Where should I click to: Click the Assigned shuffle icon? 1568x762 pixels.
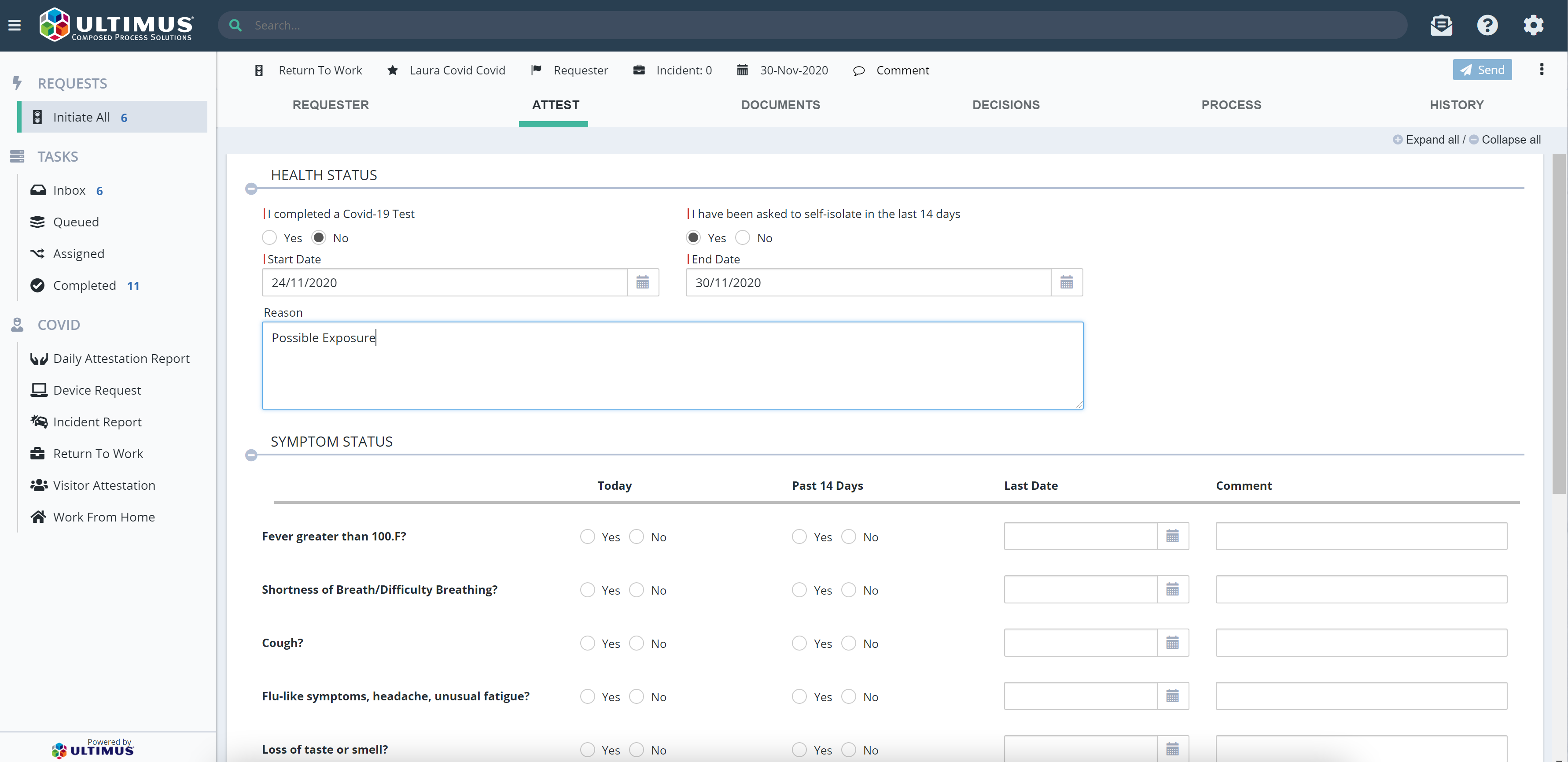(38, 253)
